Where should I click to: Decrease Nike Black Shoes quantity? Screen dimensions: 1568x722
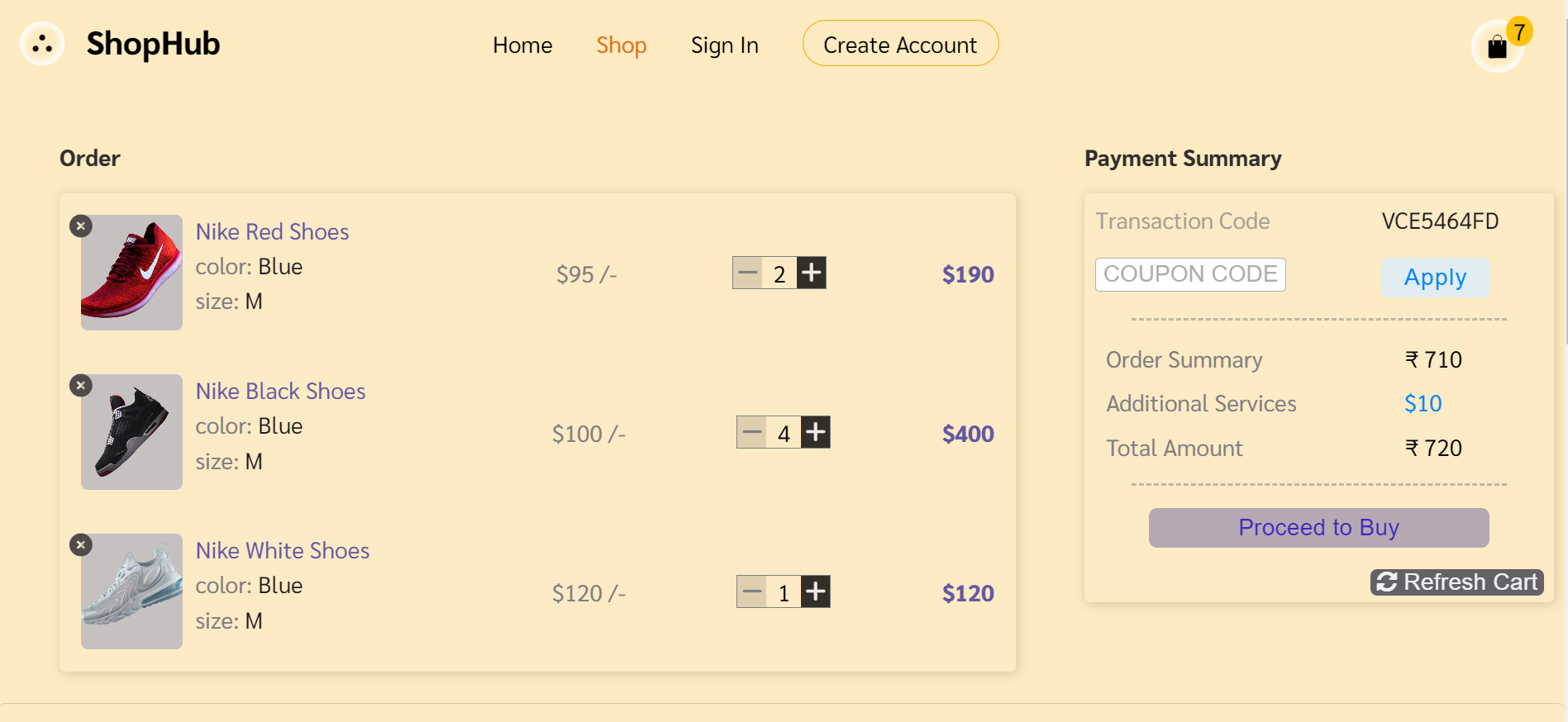coord(752,432)
